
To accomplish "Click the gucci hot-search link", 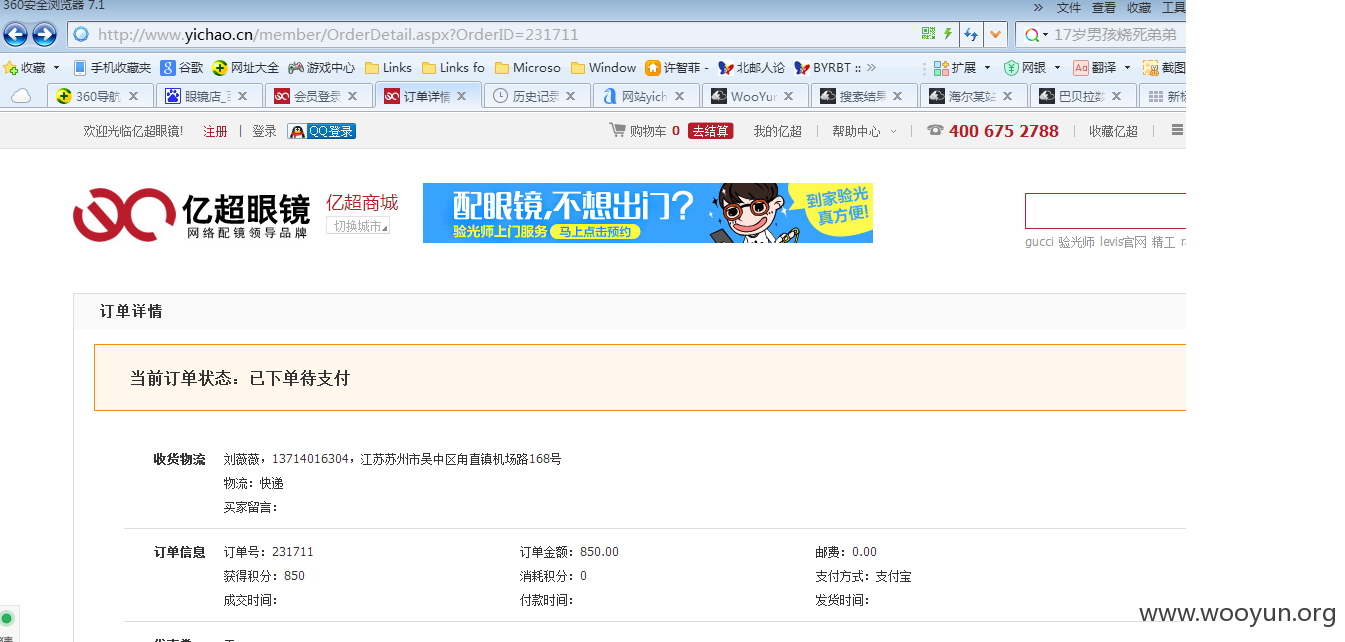I will (x=1039, y=242).
